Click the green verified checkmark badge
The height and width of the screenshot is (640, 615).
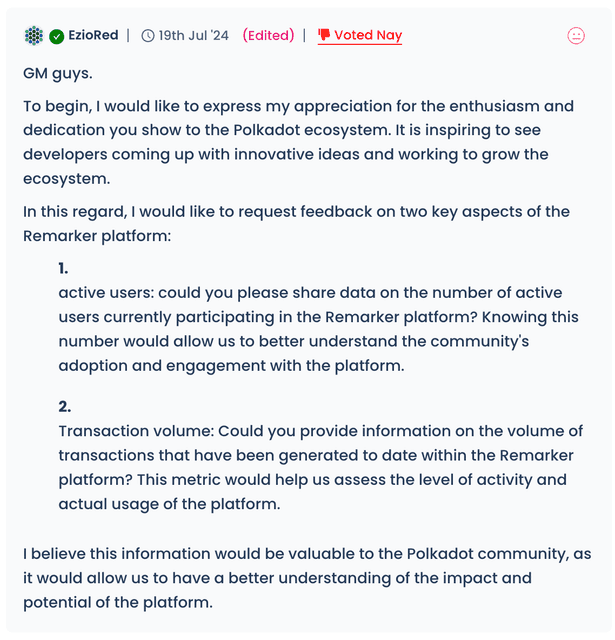57,36
